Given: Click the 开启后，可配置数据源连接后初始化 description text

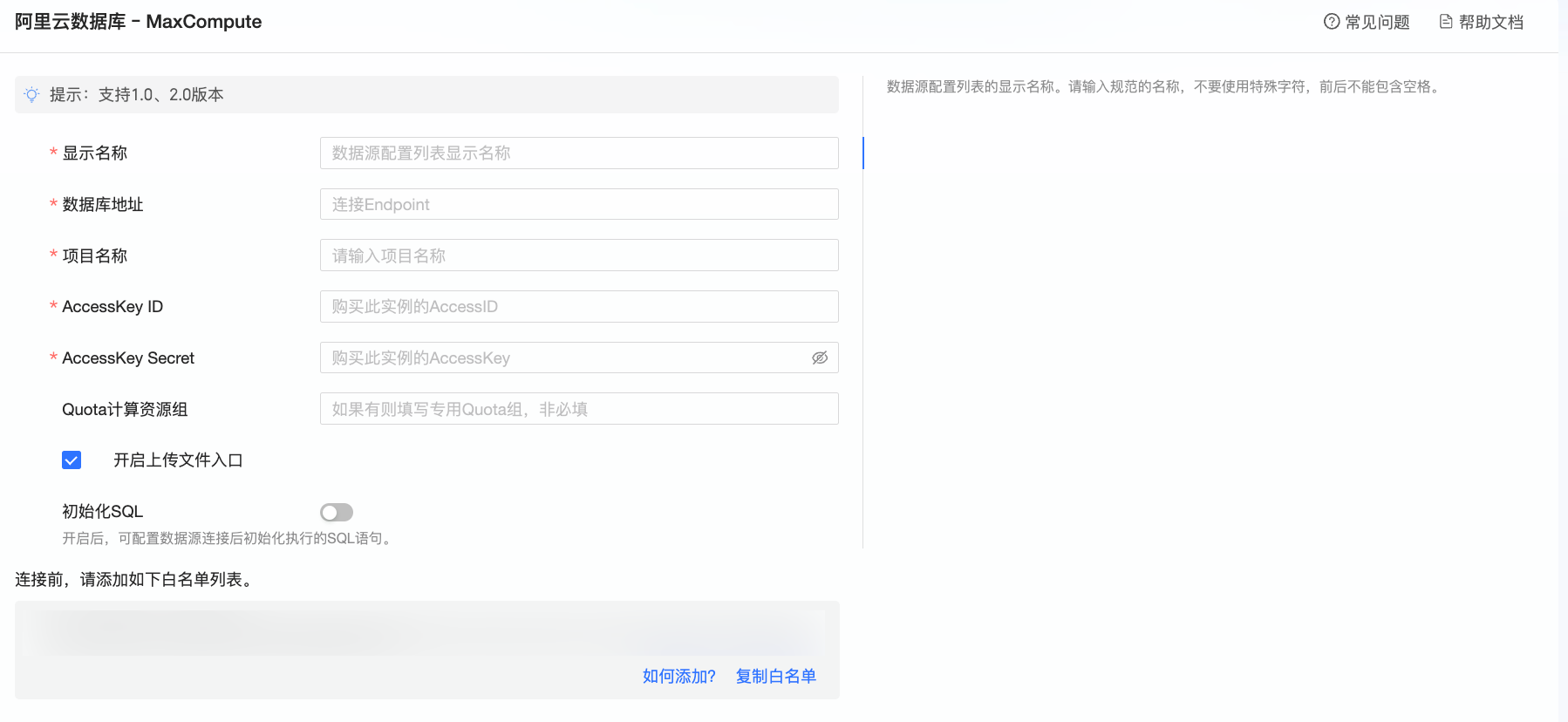Looking at the screenshot, I should click(228, 539).
